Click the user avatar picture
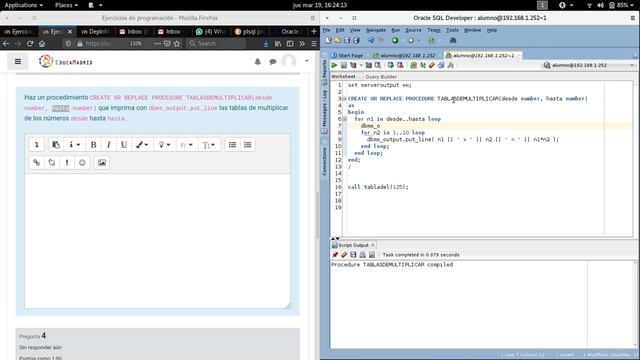Viewport: 640px width, 360px height. tap(289, 61)
